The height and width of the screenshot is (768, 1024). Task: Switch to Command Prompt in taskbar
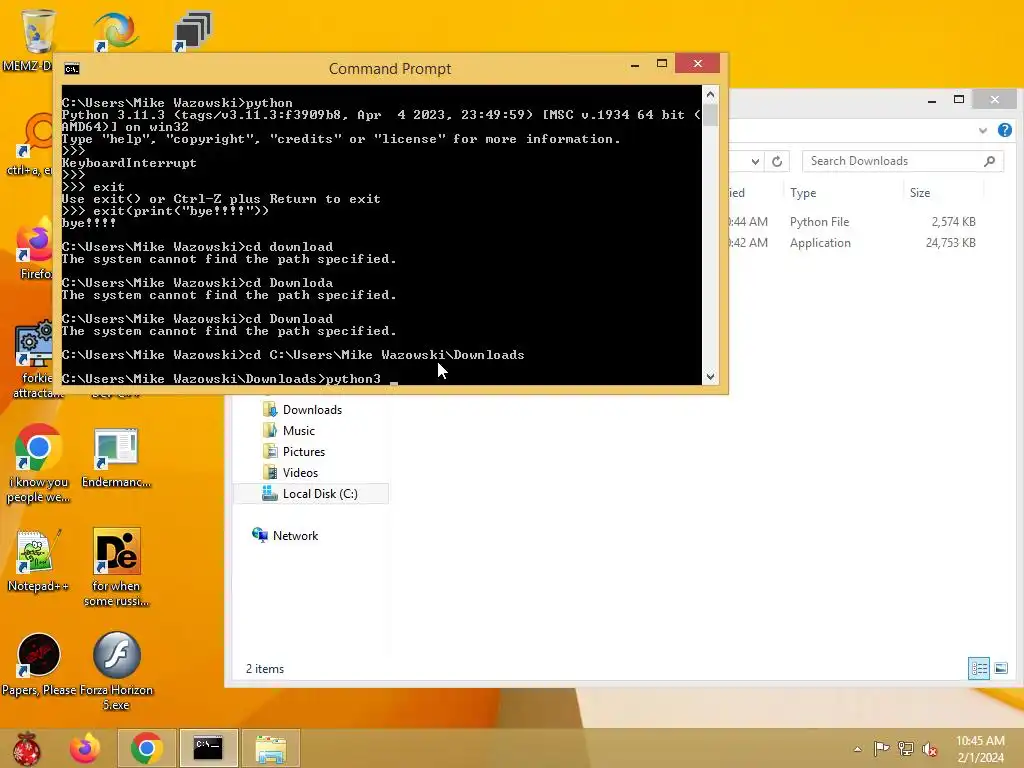coord(208,748)
